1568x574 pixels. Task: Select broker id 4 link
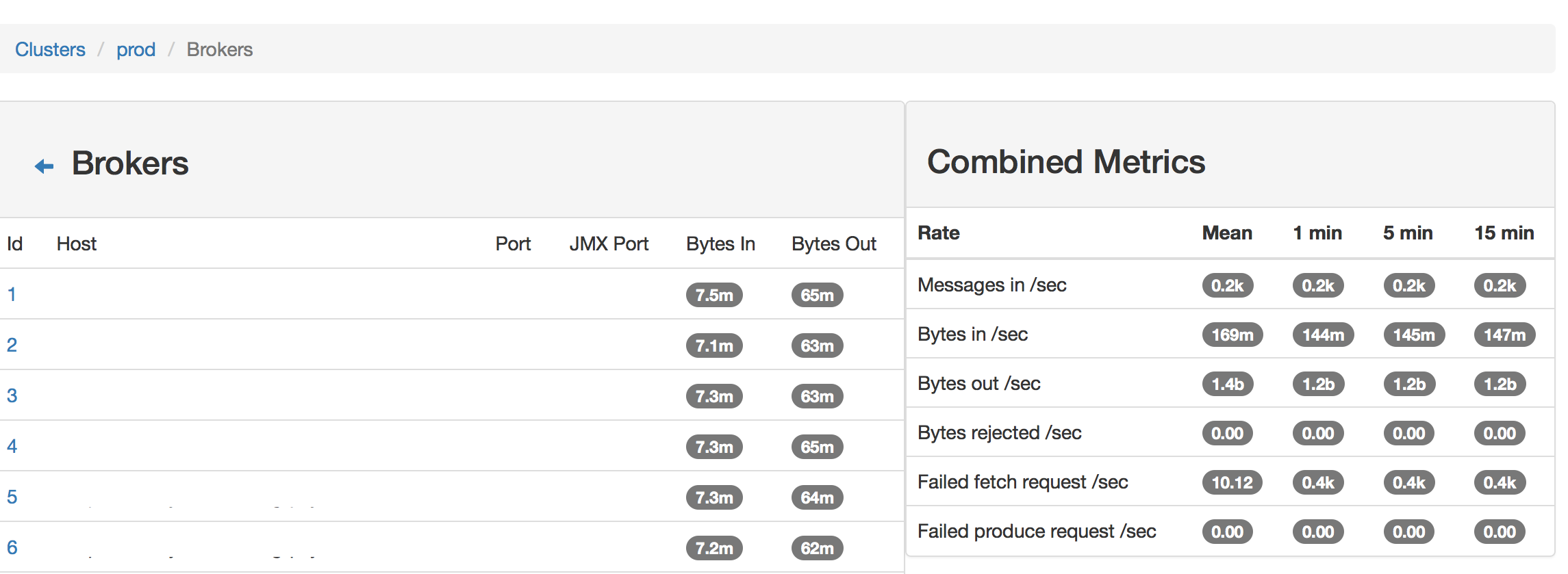pyautogui.click(x=12, y=446)
